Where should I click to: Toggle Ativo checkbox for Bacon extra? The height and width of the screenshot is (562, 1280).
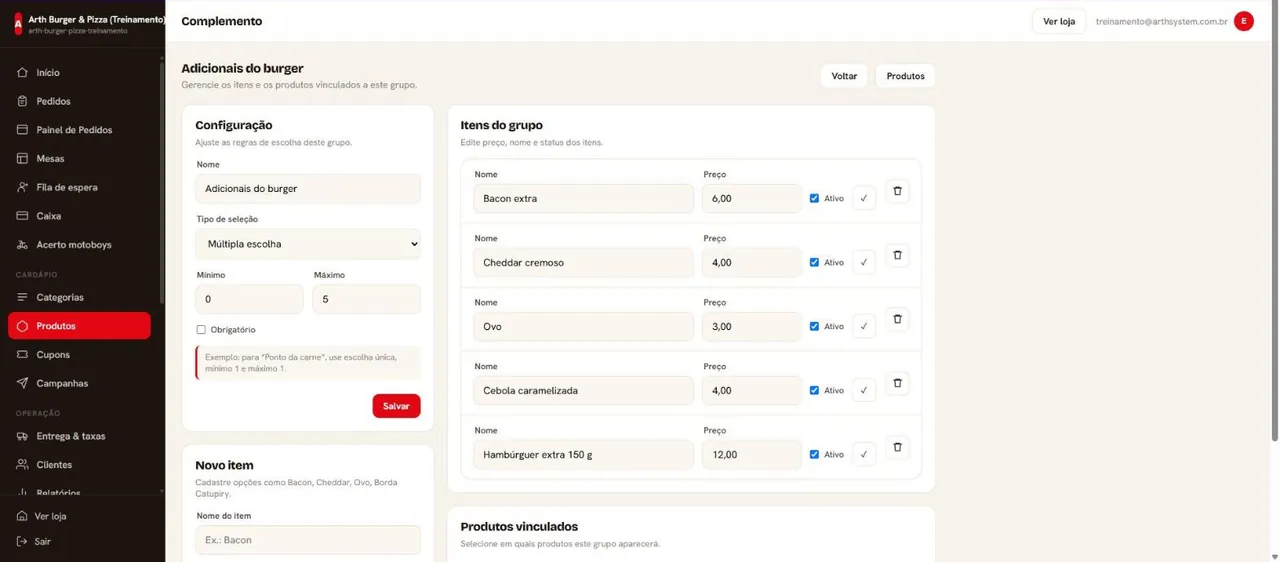pyautogui.click(x=814, y=198)
